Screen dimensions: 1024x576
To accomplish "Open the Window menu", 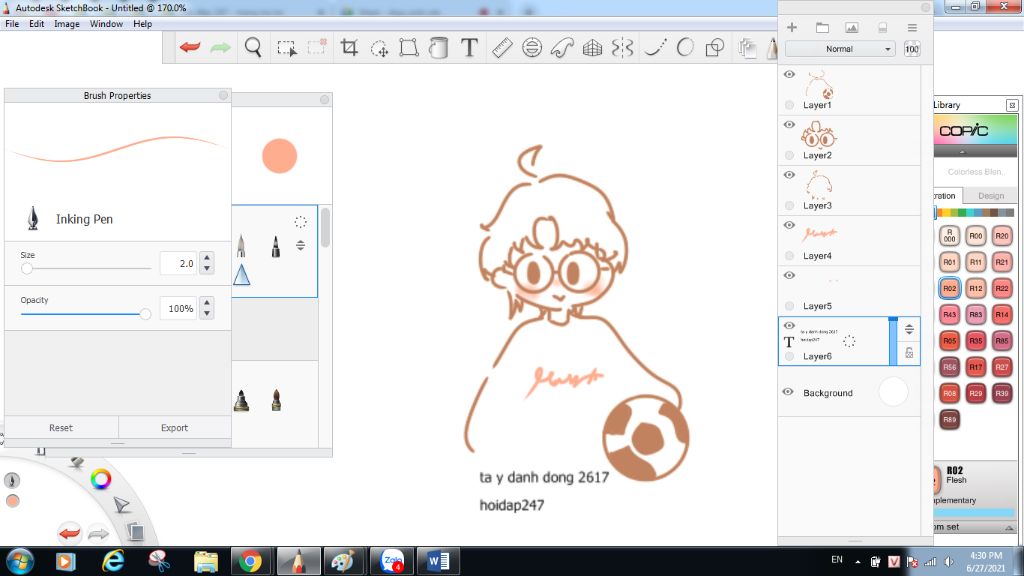I will pyautogui.click(x=106, y=24).
